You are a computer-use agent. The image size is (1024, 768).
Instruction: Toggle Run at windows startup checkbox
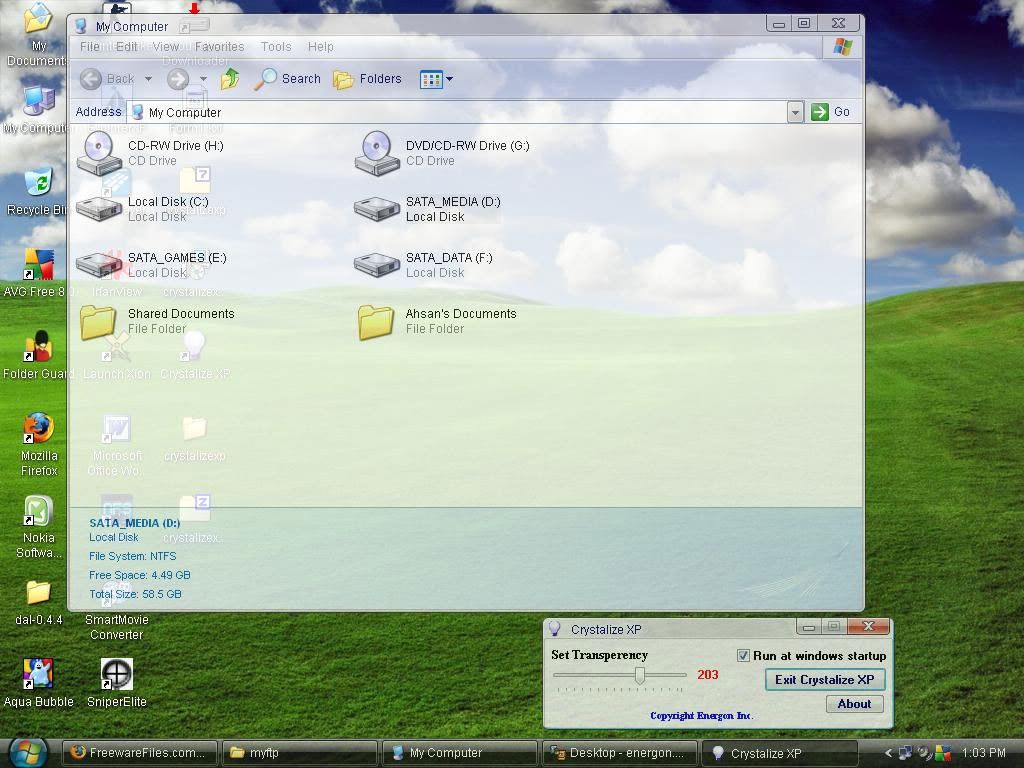(743, 656)
